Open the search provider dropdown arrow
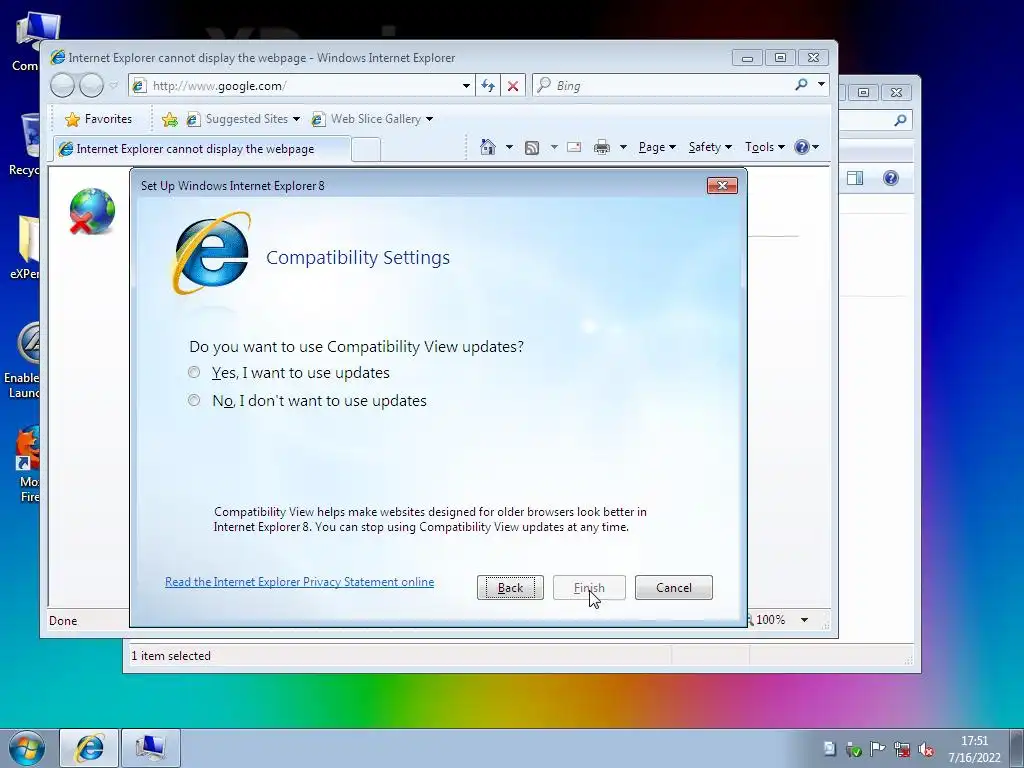The height and width of the screenshot is (768, 1024). pos(821,84)
